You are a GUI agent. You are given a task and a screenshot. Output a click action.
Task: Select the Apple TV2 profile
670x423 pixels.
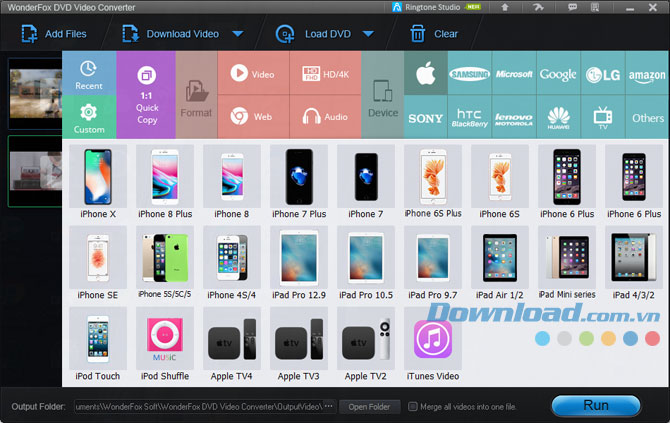point(366,344)
